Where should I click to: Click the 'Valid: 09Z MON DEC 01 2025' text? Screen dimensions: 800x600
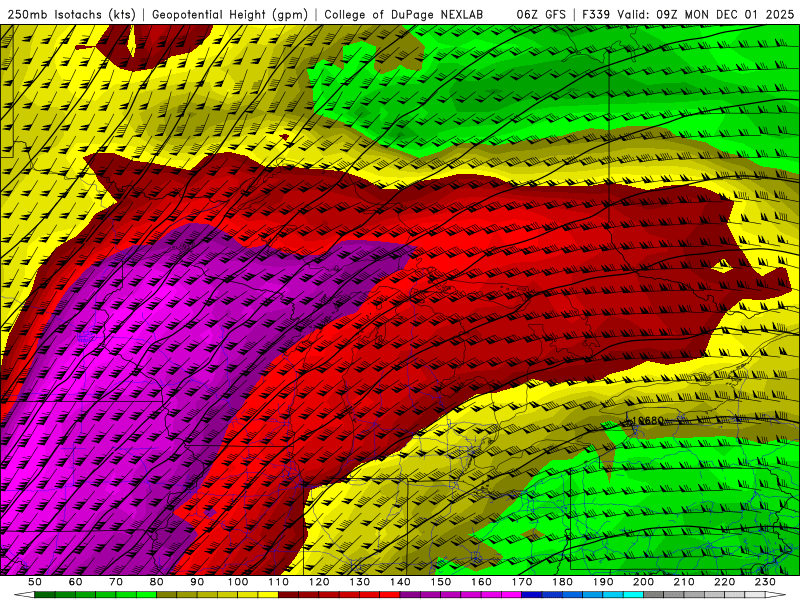click(706, 14)
